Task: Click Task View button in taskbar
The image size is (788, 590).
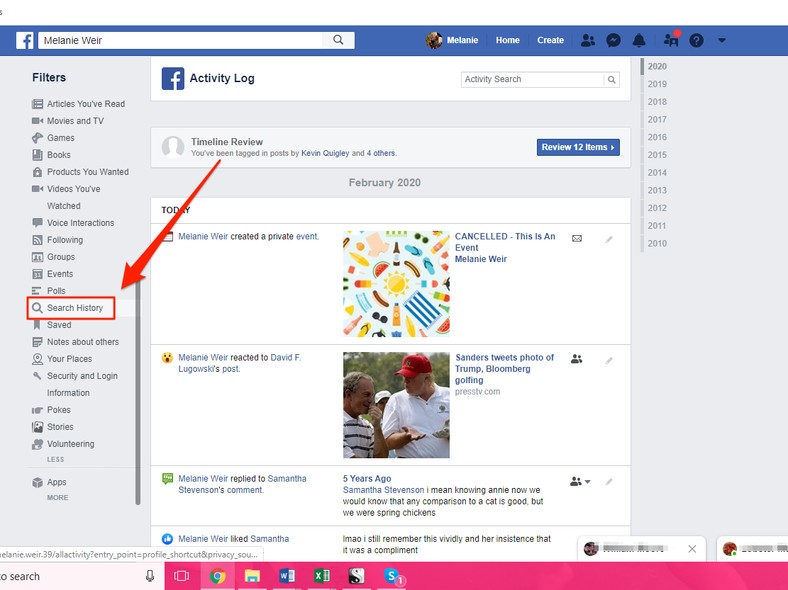Action: point(181,576)
